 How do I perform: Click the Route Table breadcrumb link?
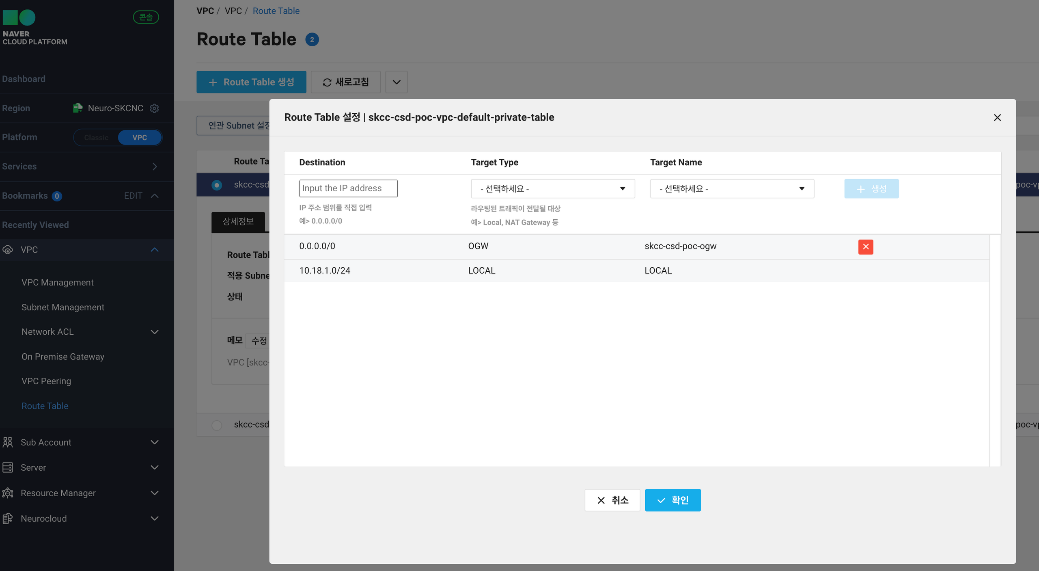(x=276, y=11)
